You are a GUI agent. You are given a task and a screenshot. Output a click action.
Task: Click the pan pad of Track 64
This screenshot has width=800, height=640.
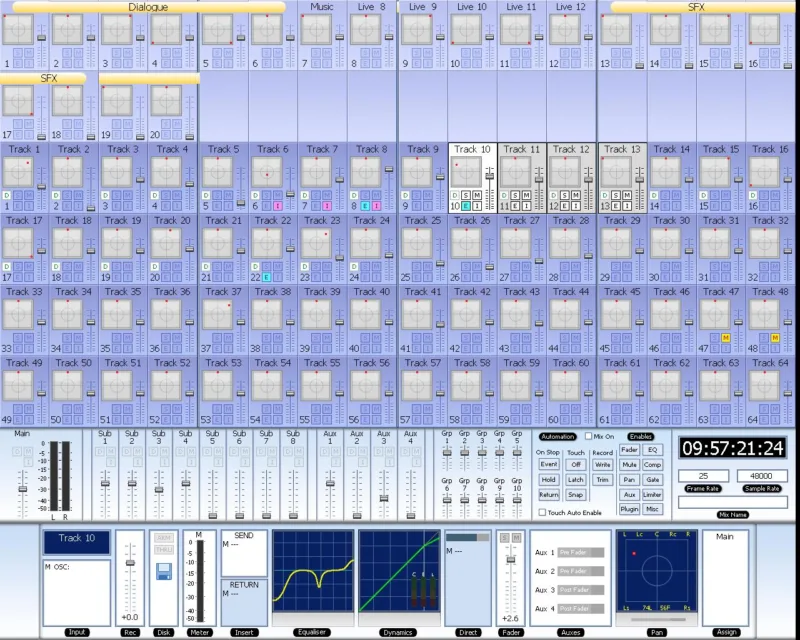tap(764, 386)
